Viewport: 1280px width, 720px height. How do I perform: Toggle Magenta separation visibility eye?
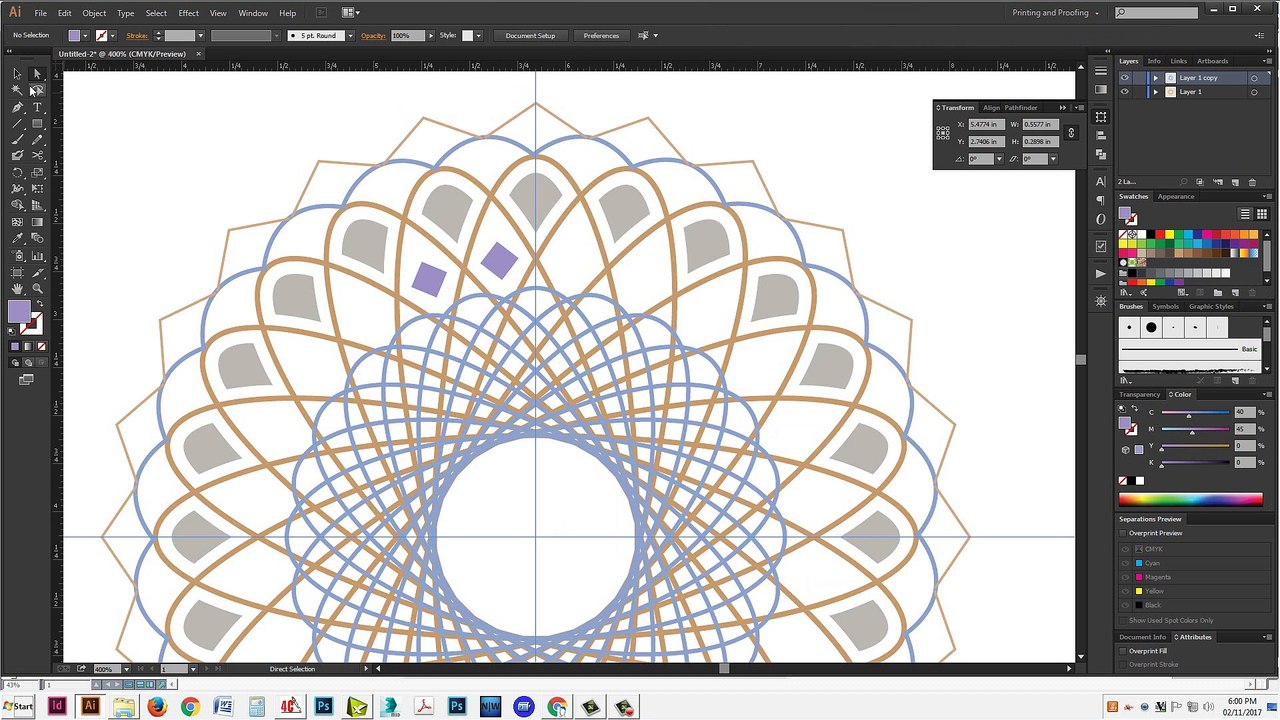(1126, 577)
